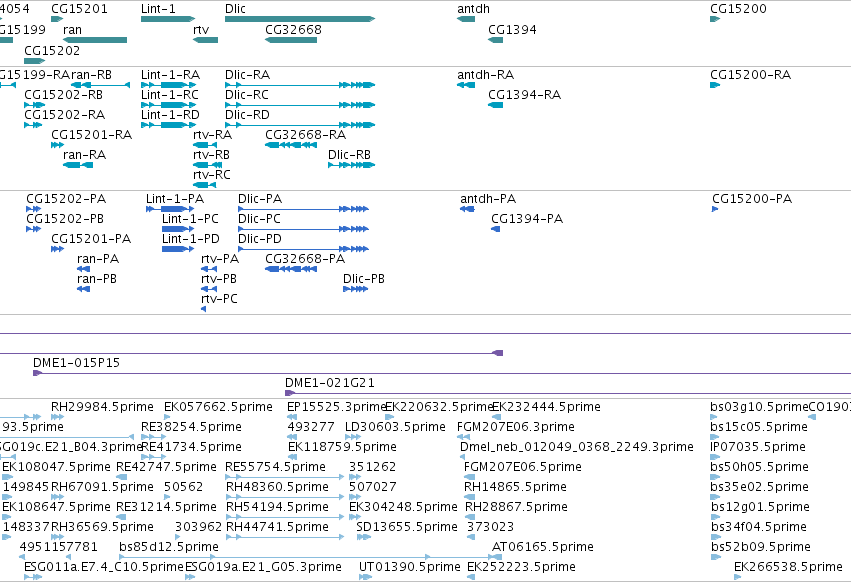The image size is (851, 582).
Task: Select the RH29984.5prime EST label
Action: tap(103, 407)
